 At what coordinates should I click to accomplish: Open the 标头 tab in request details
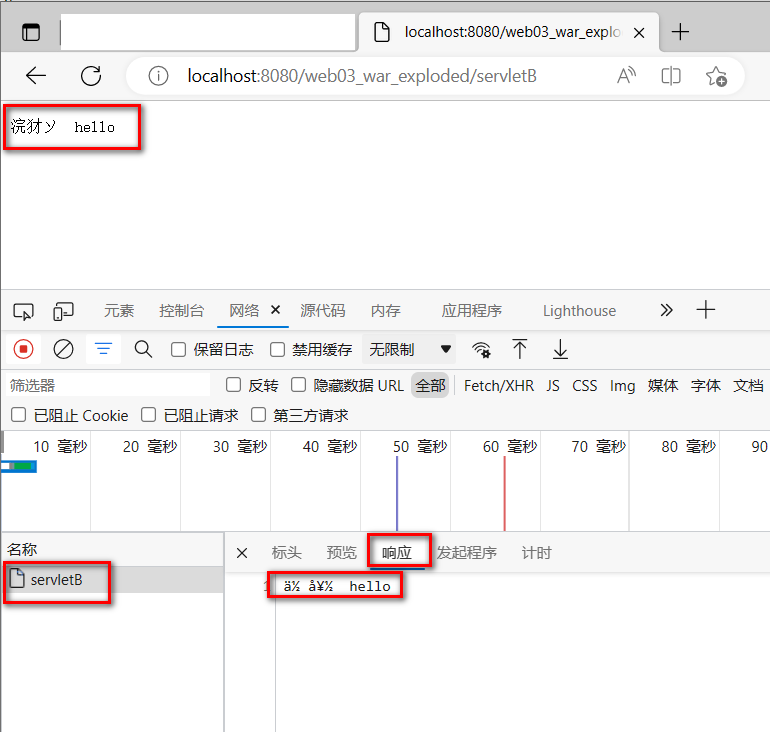[286, 553]
